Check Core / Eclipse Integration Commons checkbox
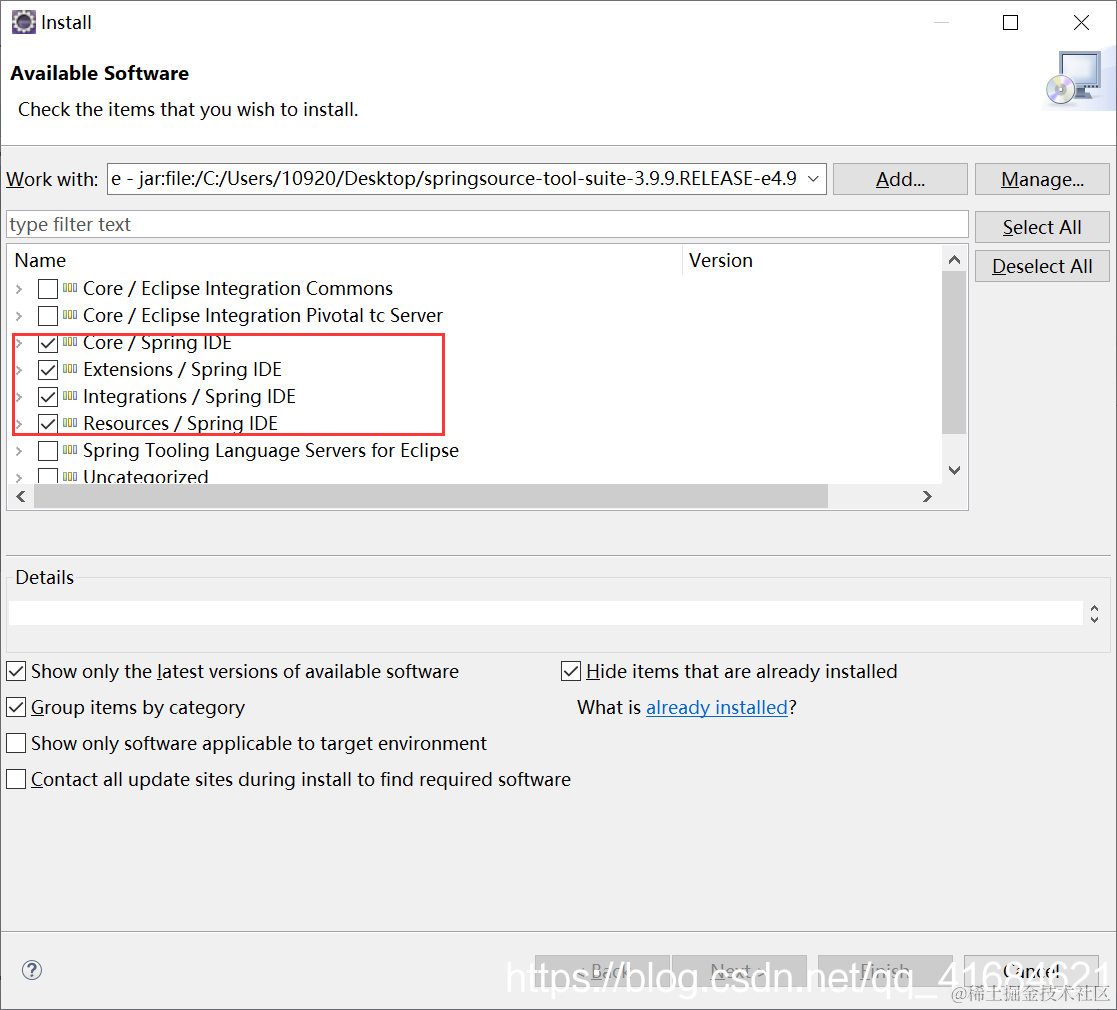Image resolution: width=1117 pixels, height=1010 pixels. click(x=48, y=288)
